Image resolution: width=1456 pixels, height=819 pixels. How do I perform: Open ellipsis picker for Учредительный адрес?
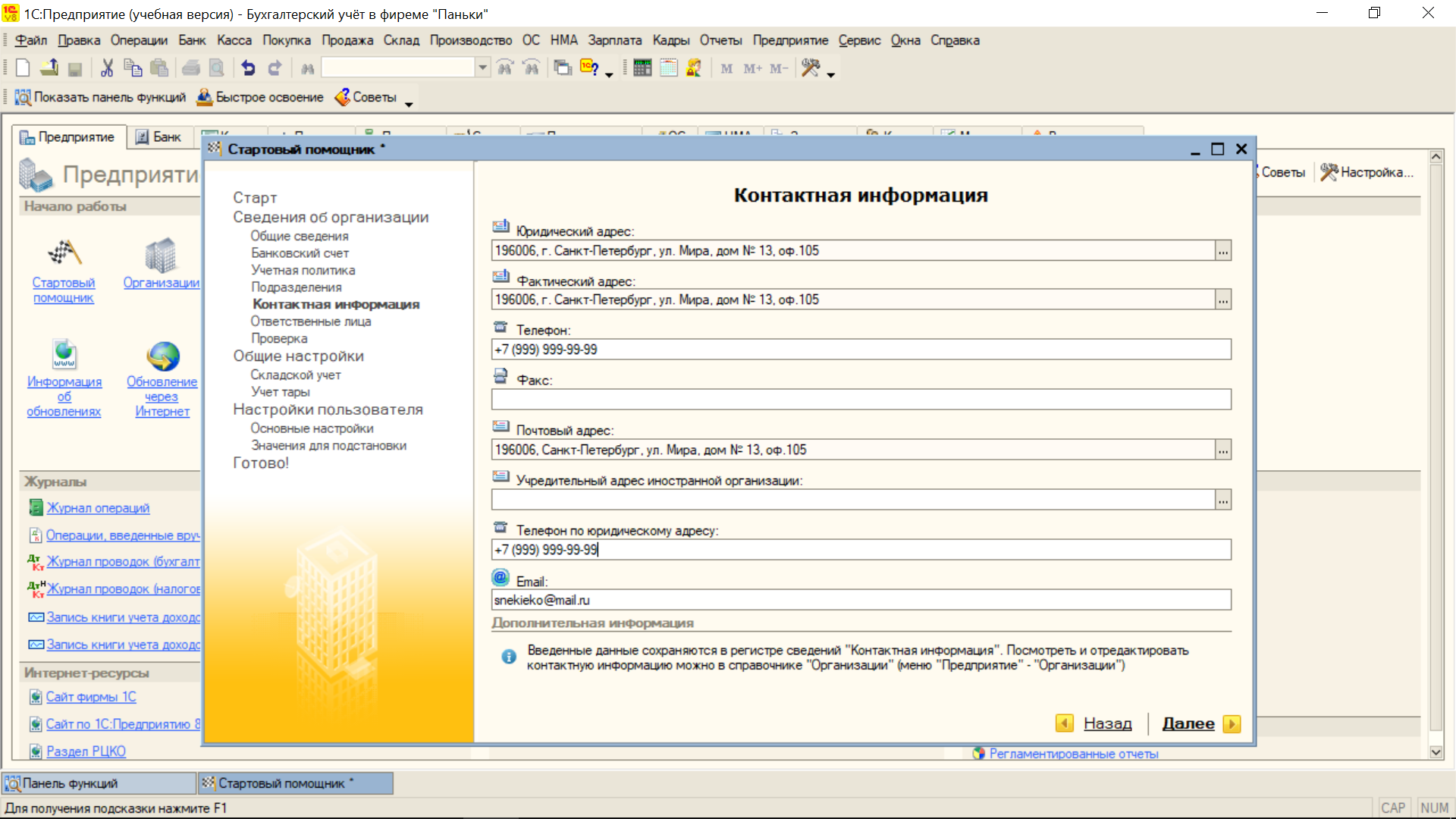coord(1222,500)
